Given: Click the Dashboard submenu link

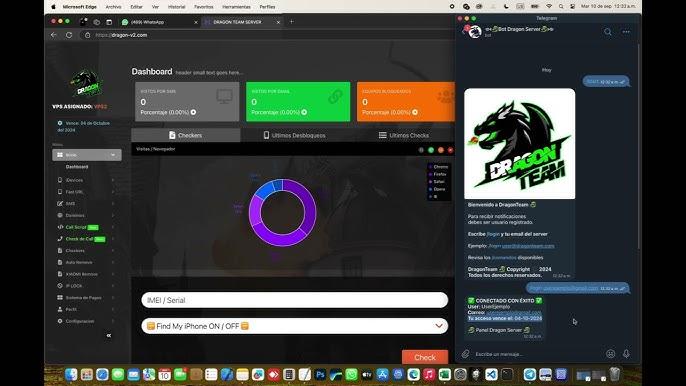Looking at the screenshot, I should coord(77,167).
